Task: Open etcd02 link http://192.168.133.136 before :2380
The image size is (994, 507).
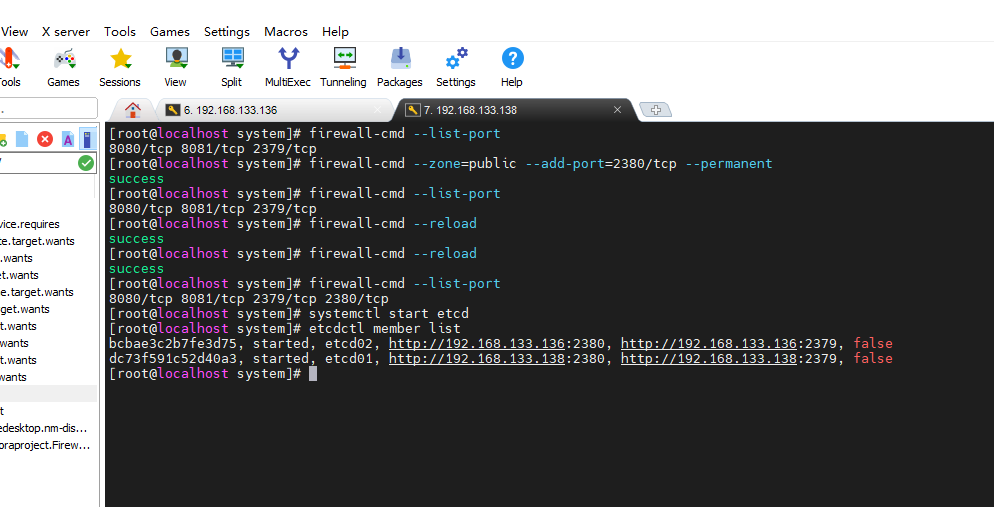Action: (477, 343)
